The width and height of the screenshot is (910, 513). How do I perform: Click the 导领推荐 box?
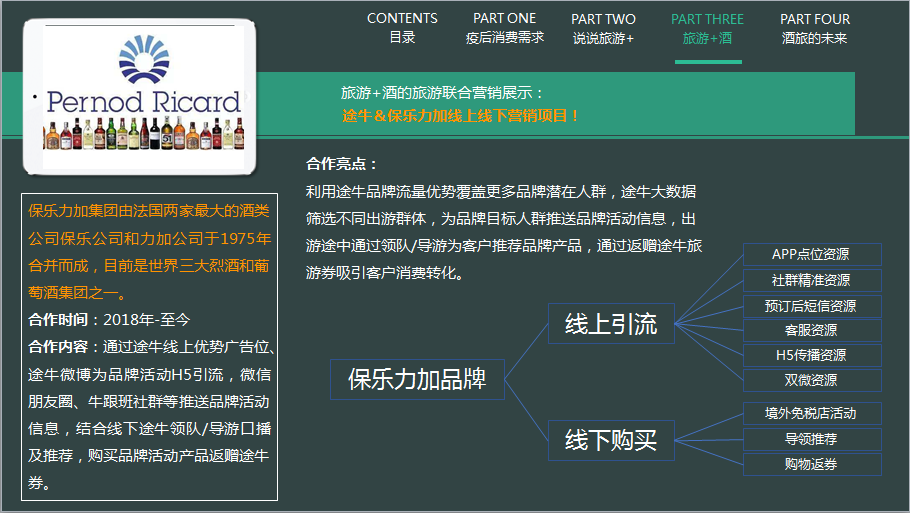tap(811, 439)
